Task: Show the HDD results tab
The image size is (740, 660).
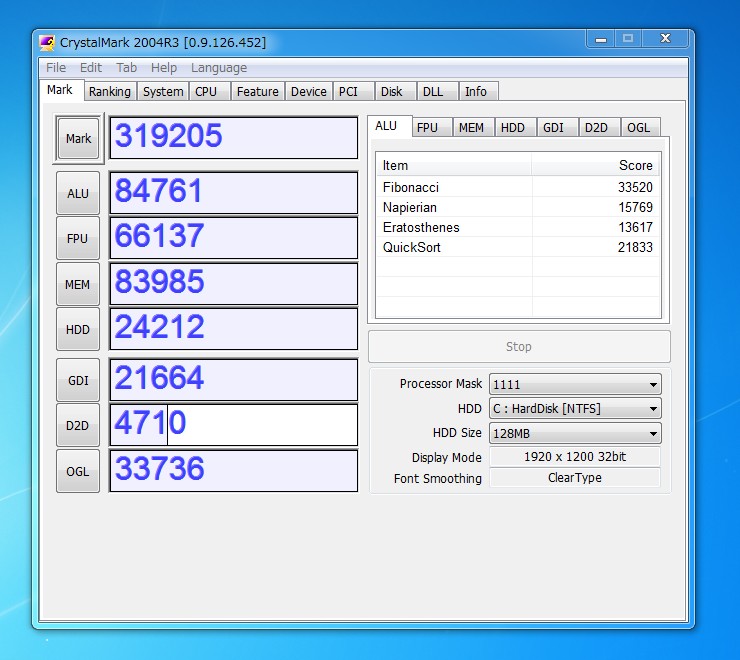Action: [516, 127]
